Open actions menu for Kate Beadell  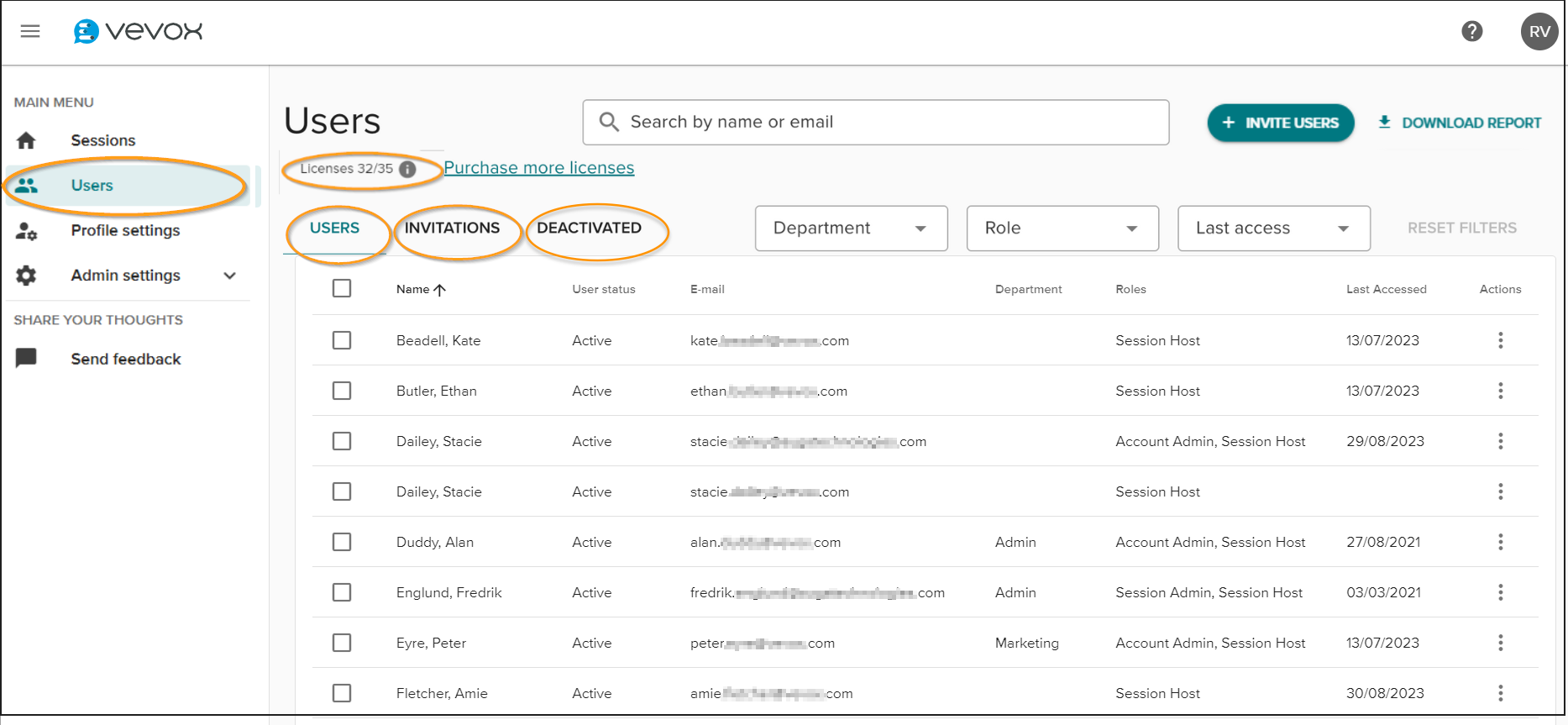click(1500, 340)
